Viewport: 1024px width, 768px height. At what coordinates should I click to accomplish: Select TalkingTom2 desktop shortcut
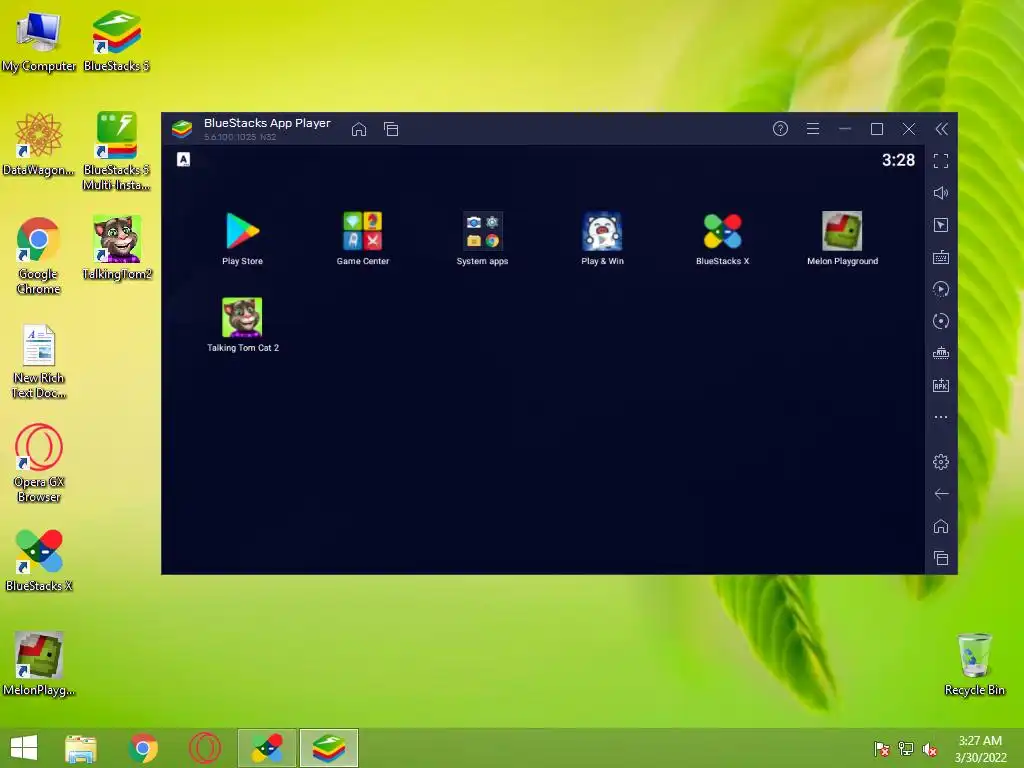tap(116, 248)
